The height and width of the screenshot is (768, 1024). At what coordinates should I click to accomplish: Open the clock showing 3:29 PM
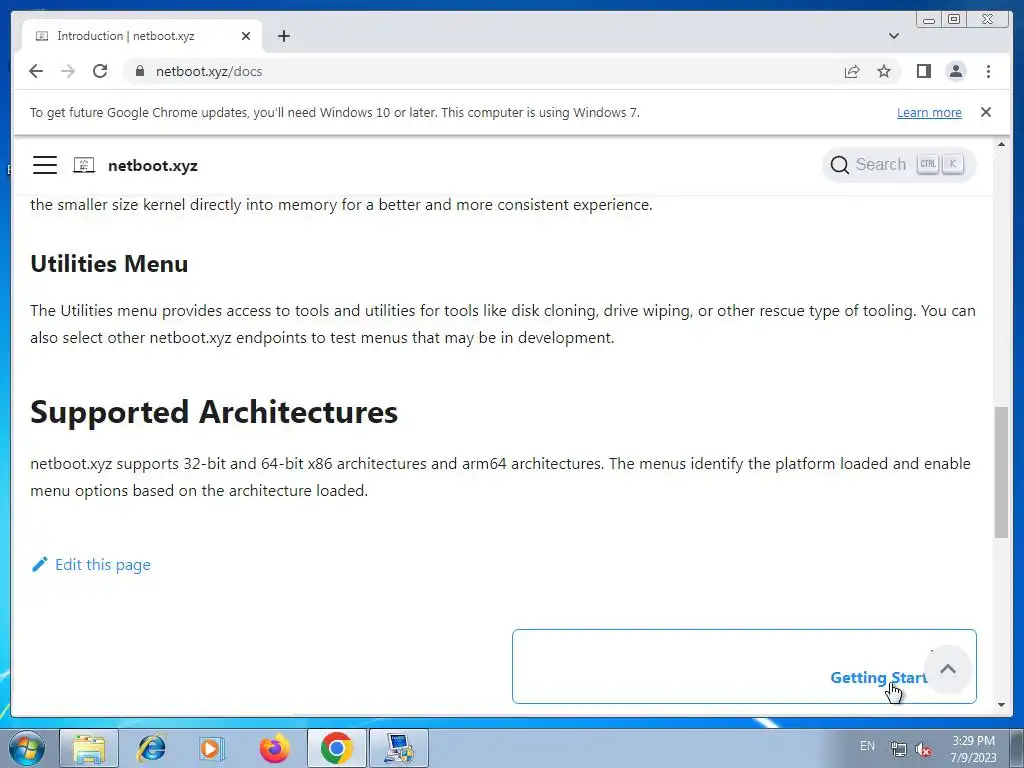pyautogui.click(x=973, y=749)
